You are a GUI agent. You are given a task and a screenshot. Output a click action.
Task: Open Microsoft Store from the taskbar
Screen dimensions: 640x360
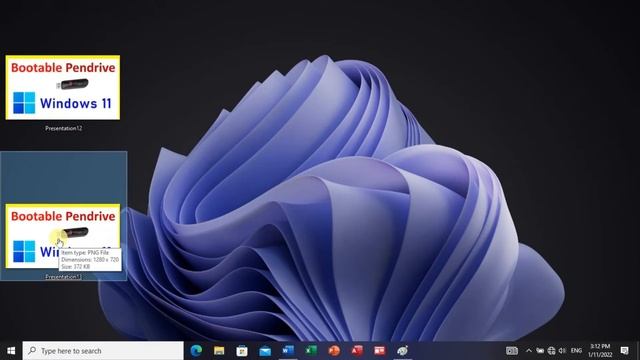(x=242, y=350)
